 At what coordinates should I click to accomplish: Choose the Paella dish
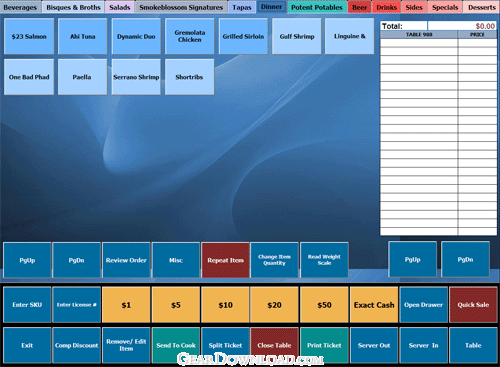pos(83,77)
